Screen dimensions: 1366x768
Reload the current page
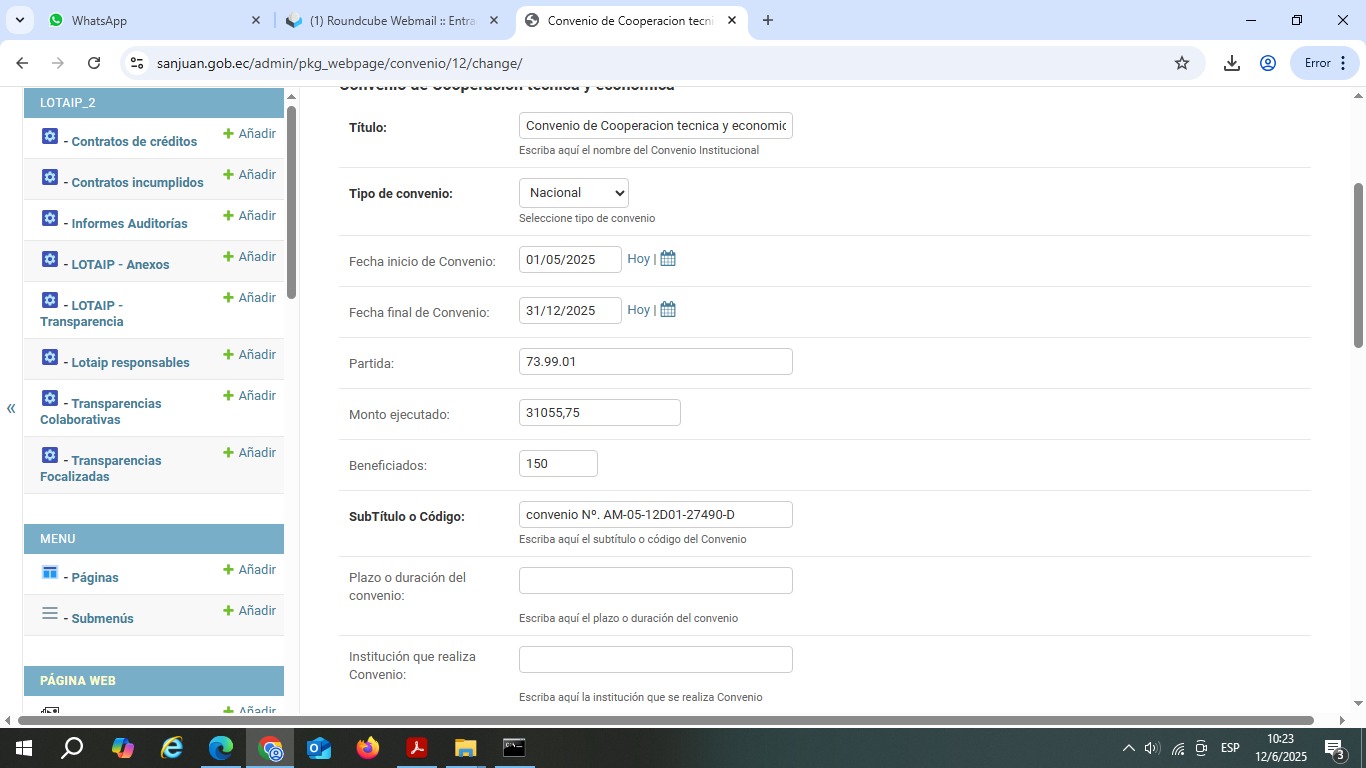click(x=94, y=63)
